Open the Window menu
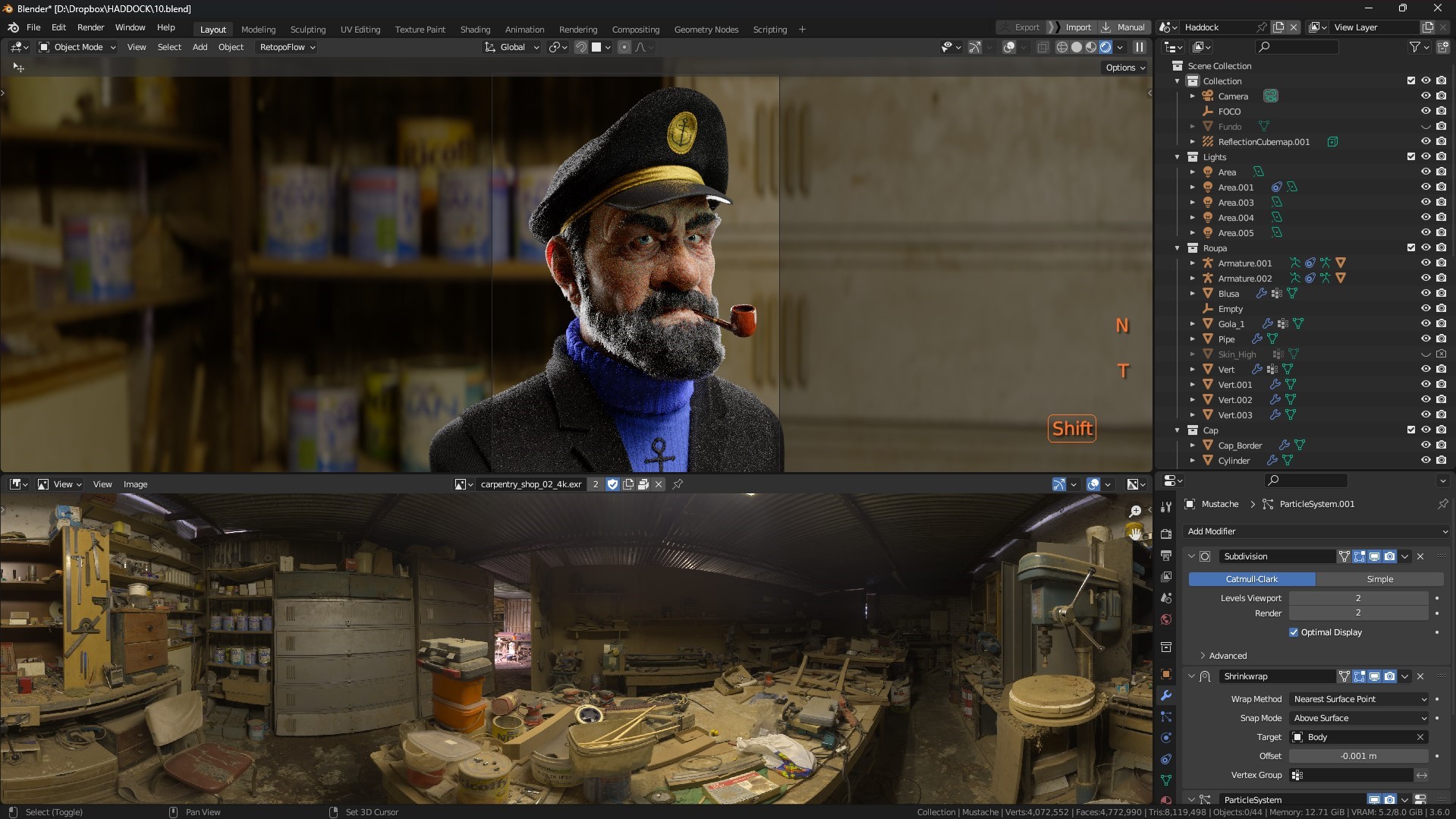This screenshot has width=1456, height=819. [x=130, y=27]
